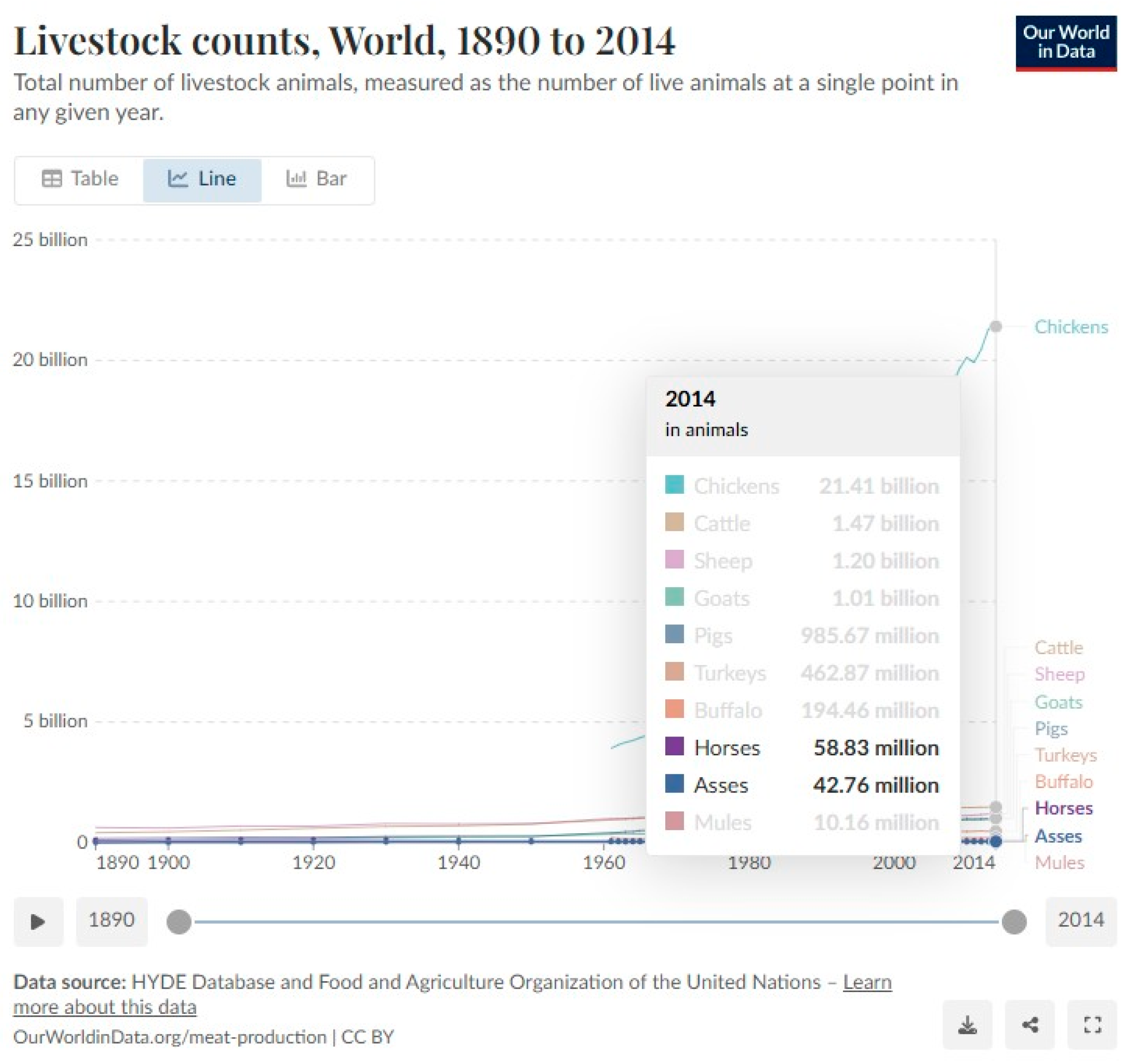
Task: Click the Chickens 2014 endpoint marker
Action: [995, 327]
